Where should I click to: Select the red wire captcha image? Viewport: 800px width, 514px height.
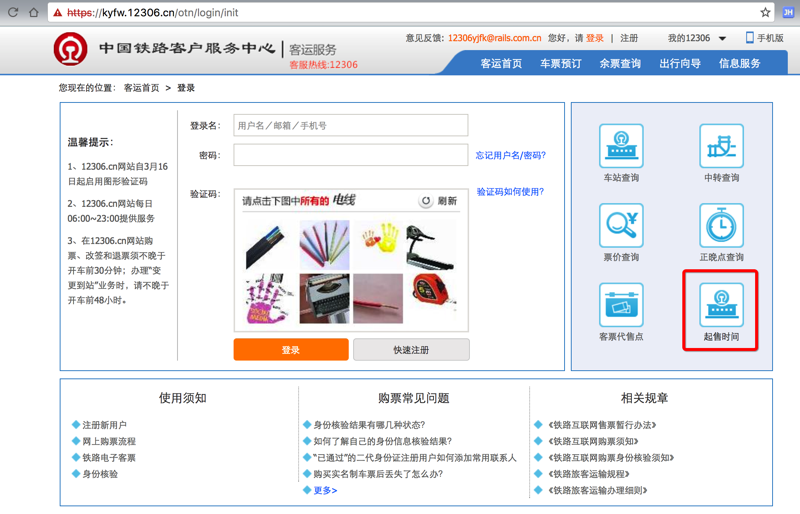pyautogui.click(x=378, y=299)
